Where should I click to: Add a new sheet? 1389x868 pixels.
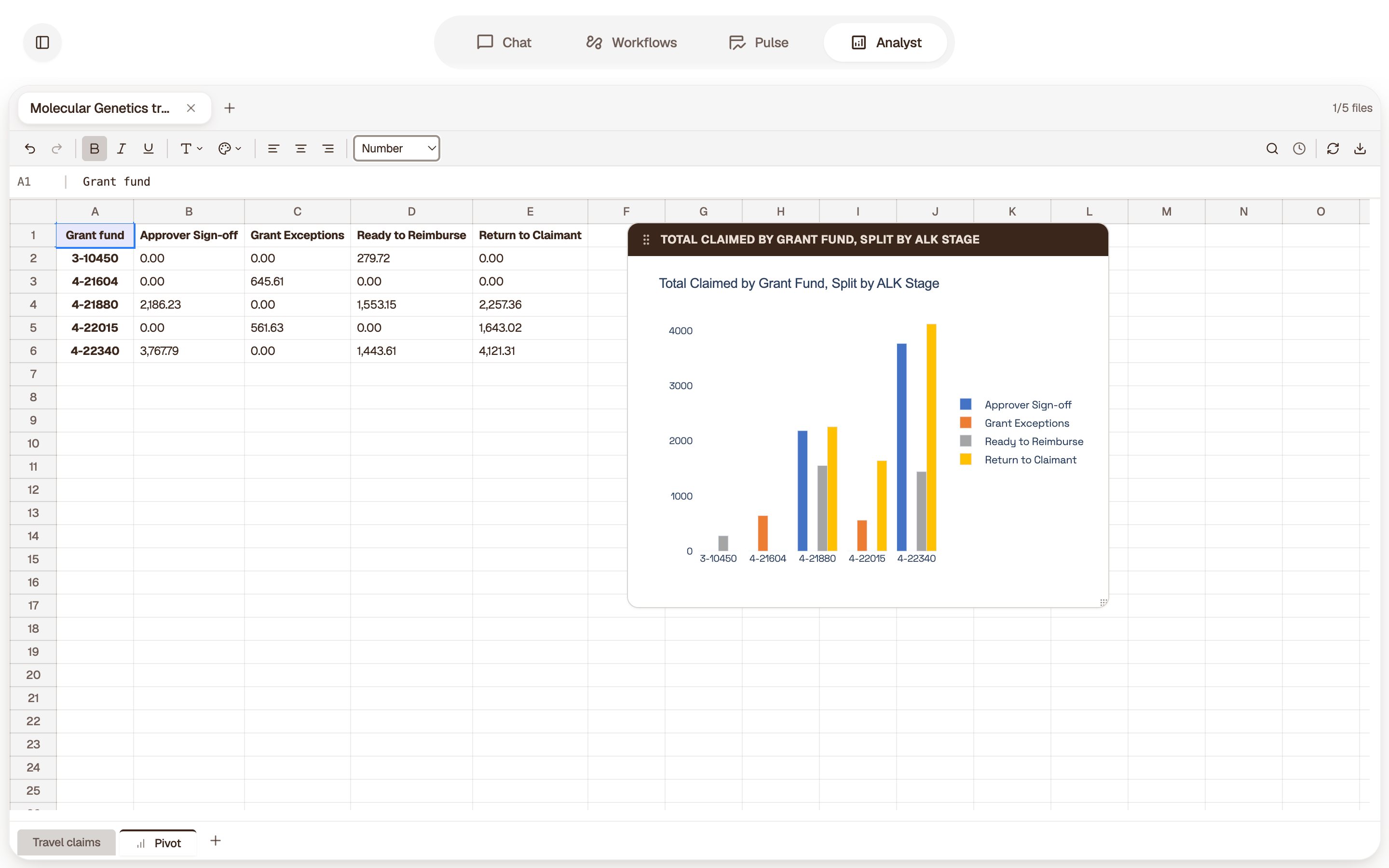tap(215, 841)
